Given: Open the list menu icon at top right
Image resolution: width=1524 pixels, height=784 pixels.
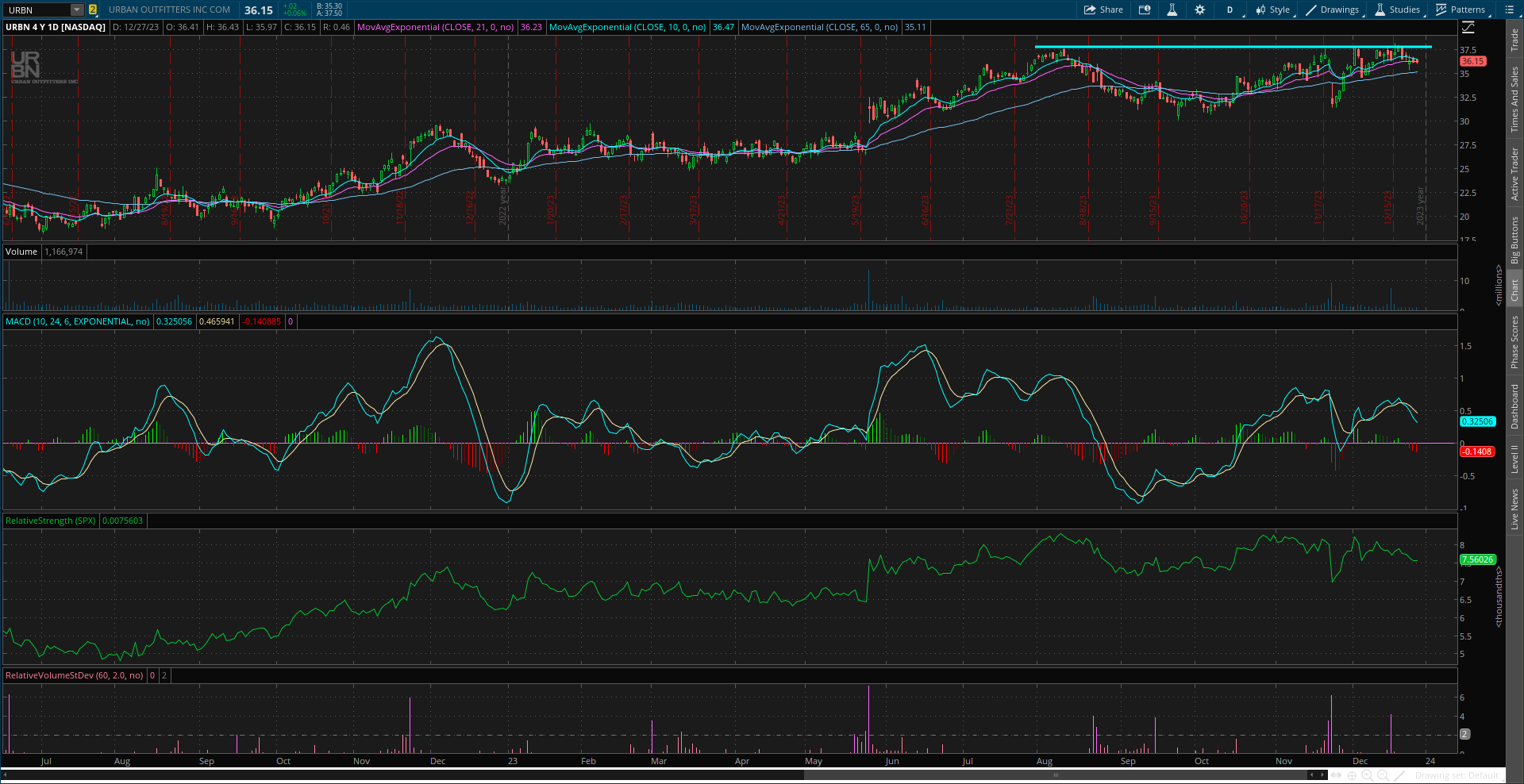Looking at the screenshot, I should [x=1509, y=10].
